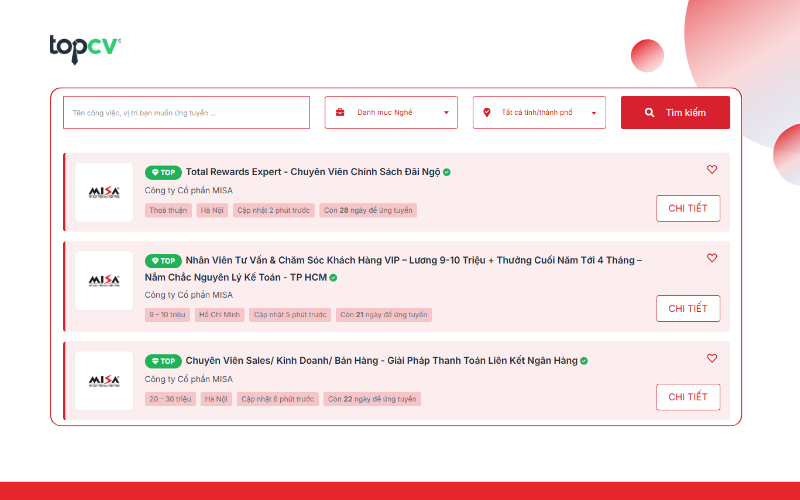Click Hà Nội tag on Total Rewards job
This screenshot has width=800, height=500.
[x=212, y=210]
